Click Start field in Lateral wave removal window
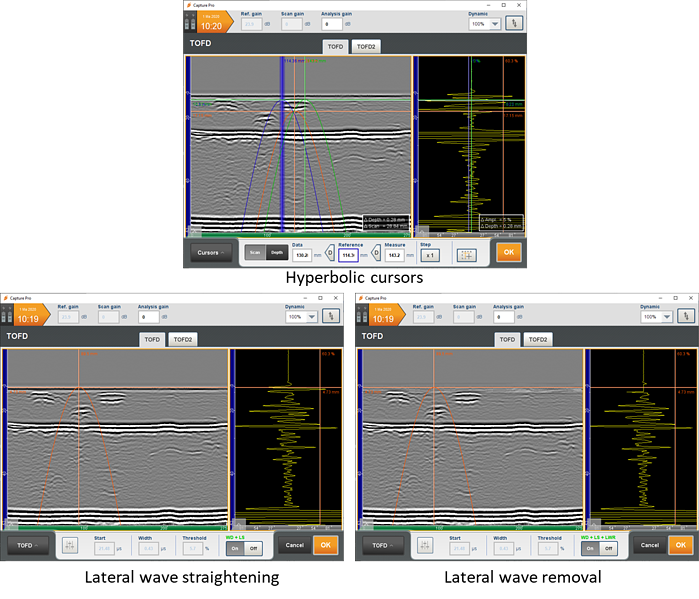Image resolution: width=699 pixels, height=599 pixels. pos(459,548)
